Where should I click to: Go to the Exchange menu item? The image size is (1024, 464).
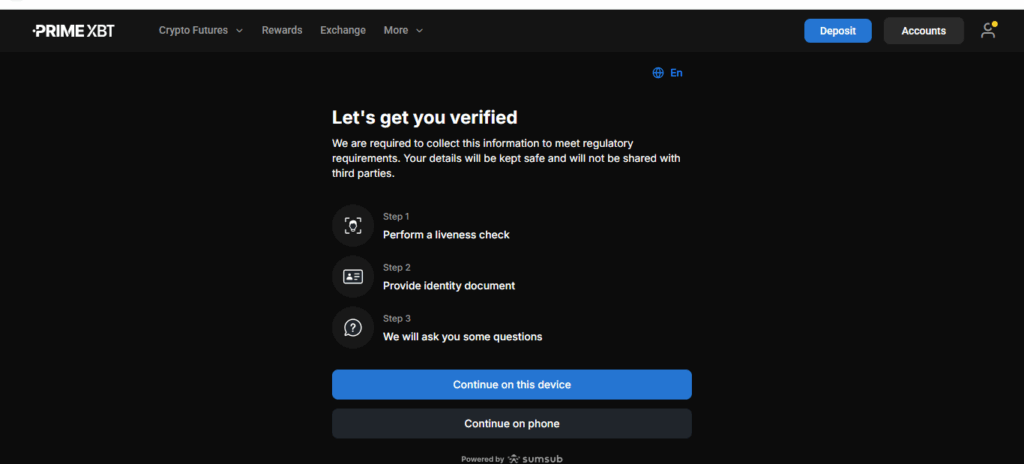343,30
